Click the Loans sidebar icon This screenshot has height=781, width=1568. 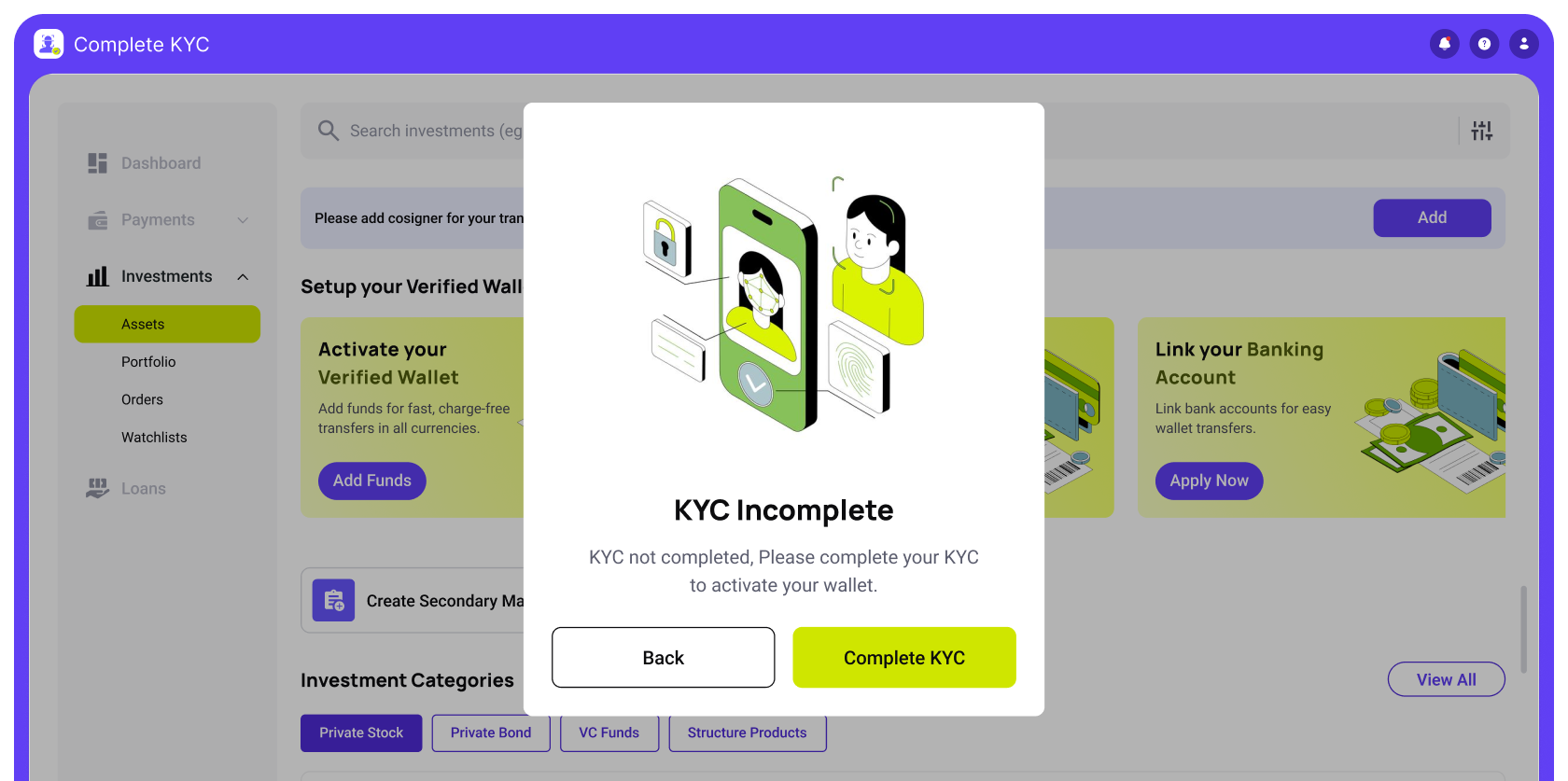point(97,488)
